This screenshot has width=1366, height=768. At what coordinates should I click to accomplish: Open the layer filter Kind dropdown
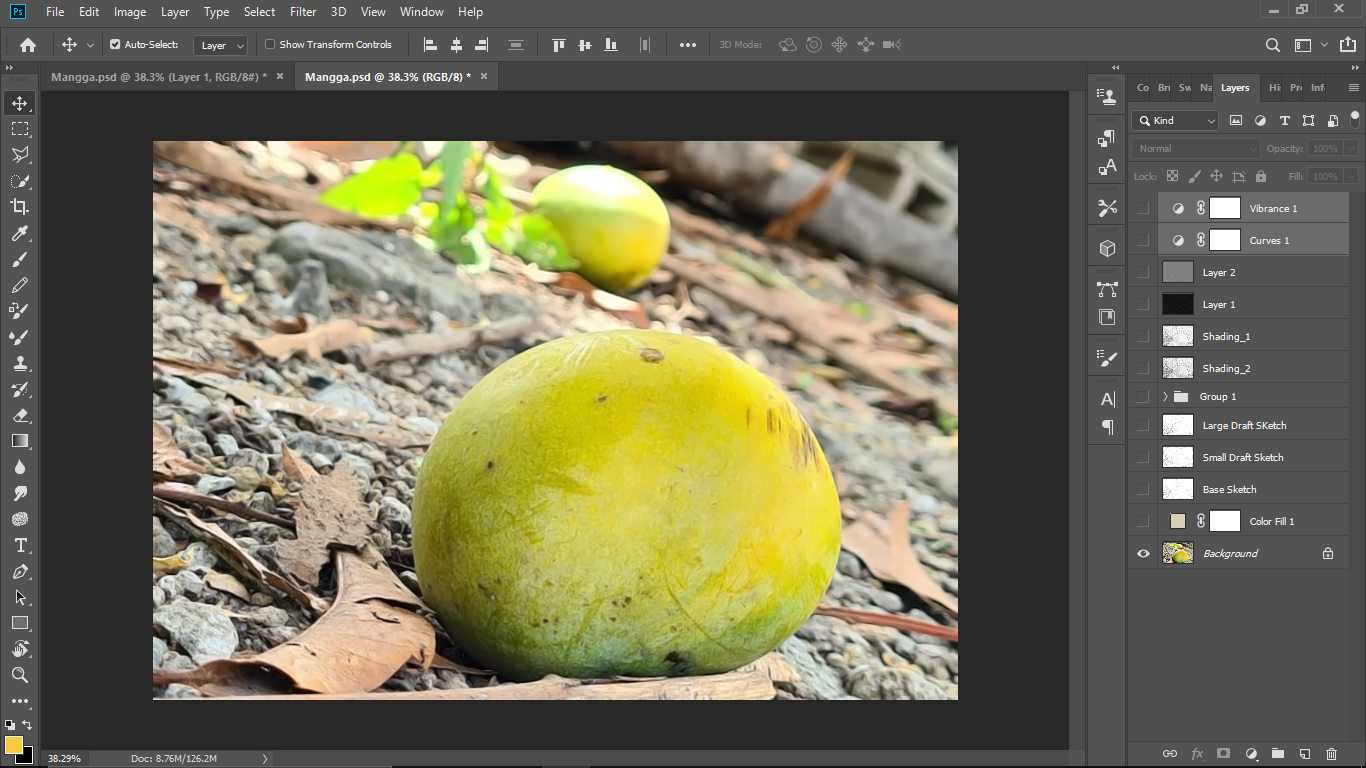[x=1175, y=121]
